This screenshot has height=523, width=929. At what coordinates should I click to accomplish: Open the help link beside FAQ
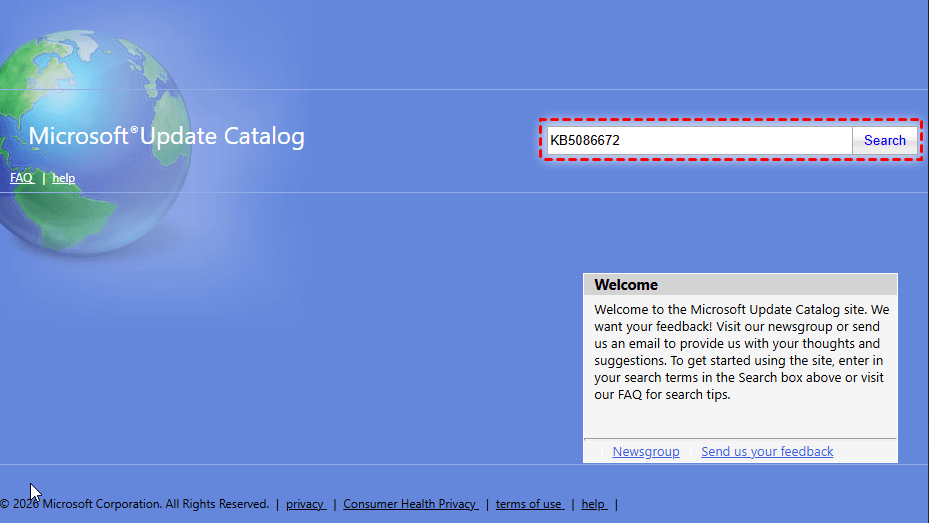[63, 178]
